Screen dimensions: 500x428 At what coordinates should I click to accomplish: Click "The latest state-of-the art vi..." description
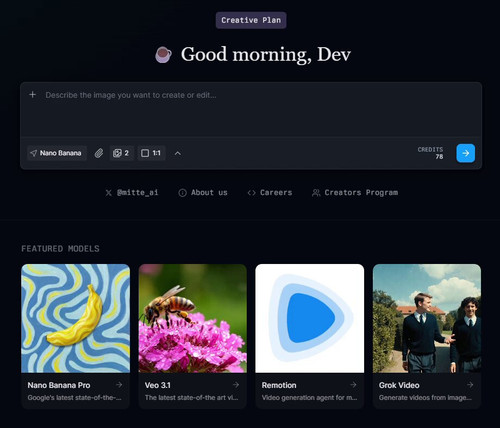pyautogui.click(x=192, y=398)
